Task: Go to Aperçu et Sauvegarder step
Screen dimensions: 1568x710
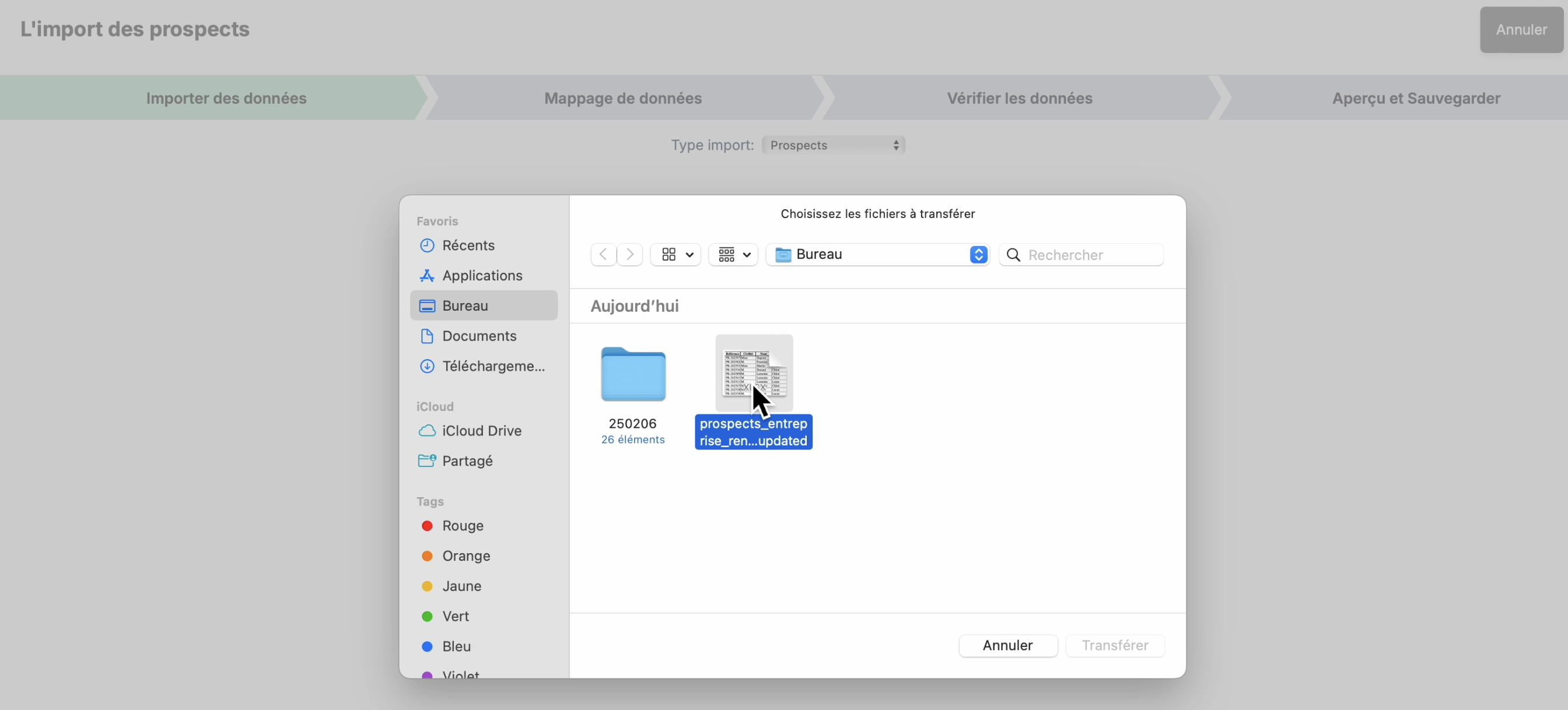Action: 1415,98
